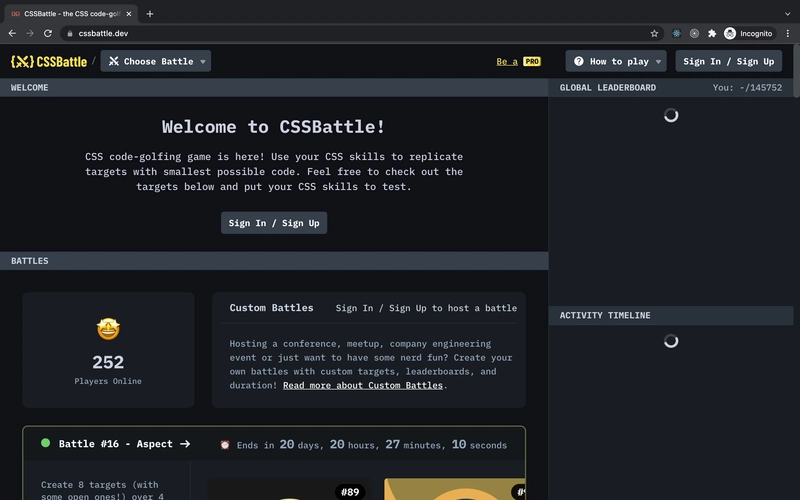The height and width of the screenshot is (500, 800).
Task: Open Read more about Custom Battles link
Action: [x=363, y=385]
